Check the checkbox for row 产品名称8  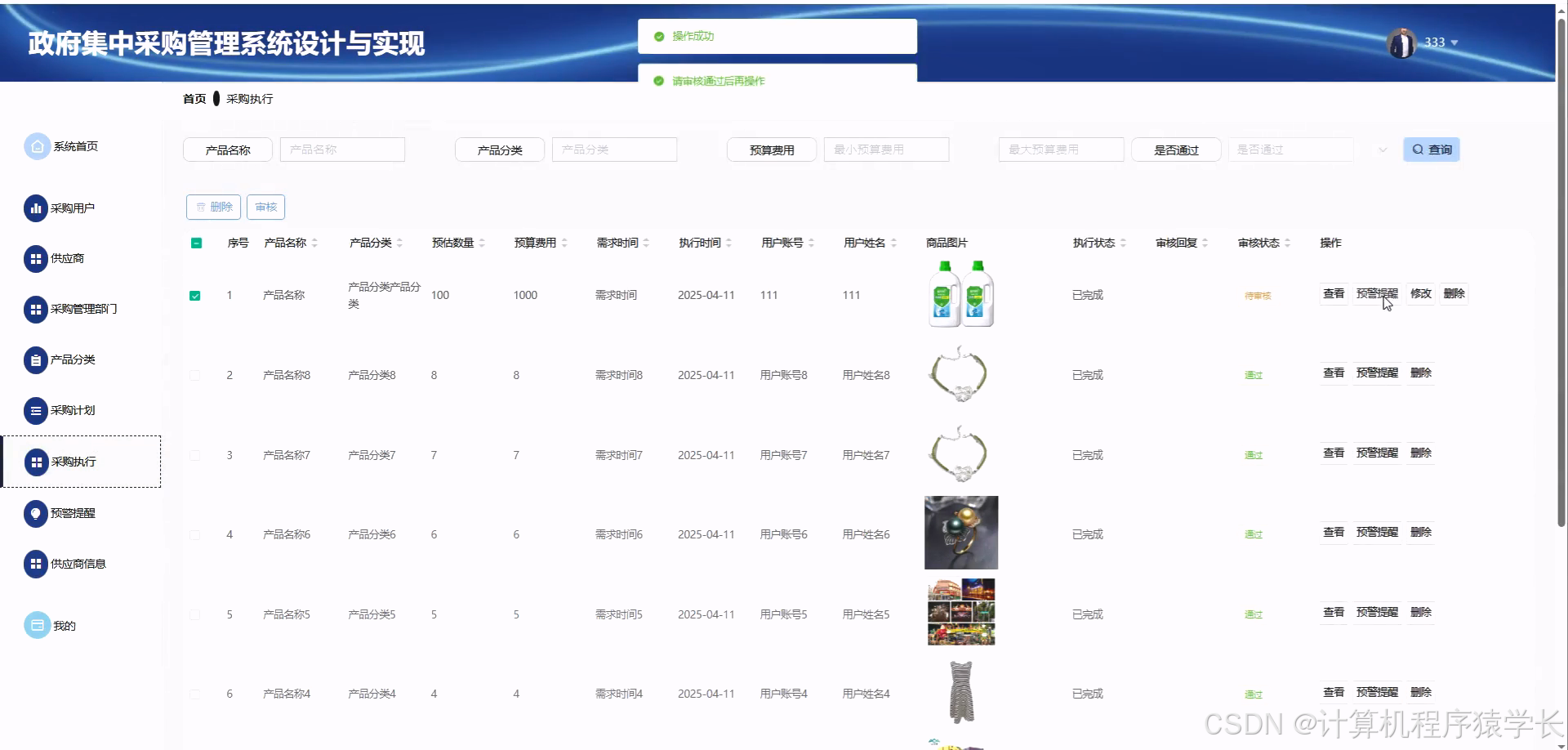pos(195,375)
